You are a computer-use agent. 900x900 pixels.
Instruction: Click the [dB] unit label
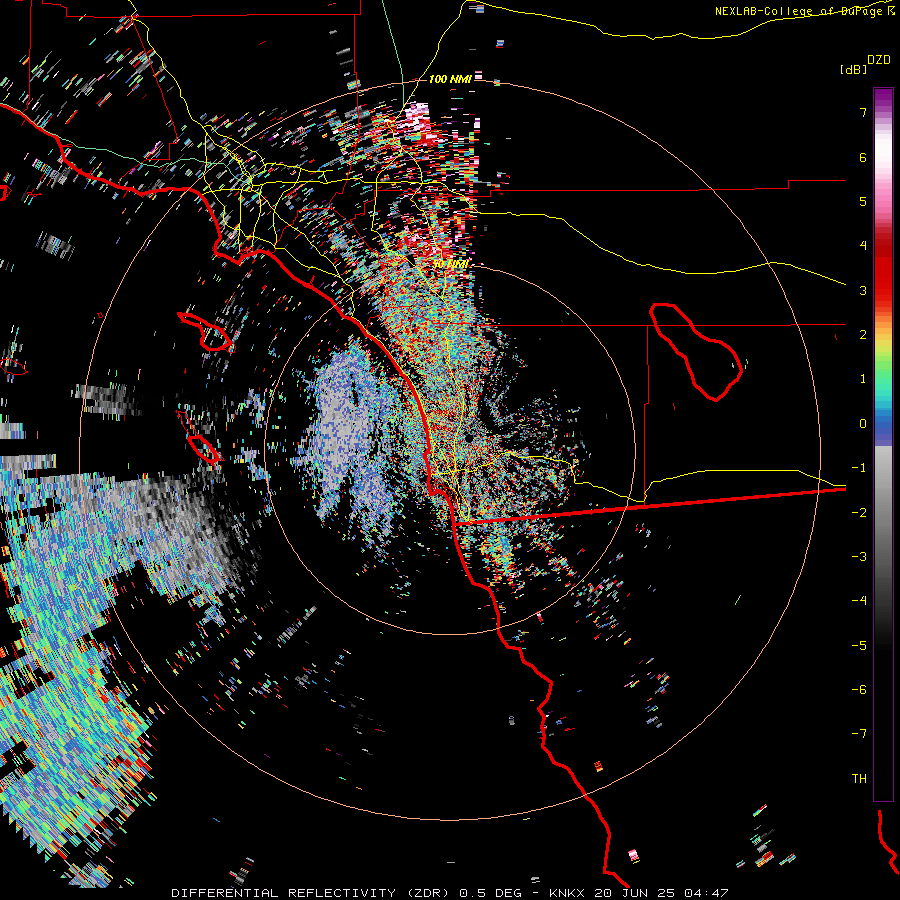854,69
